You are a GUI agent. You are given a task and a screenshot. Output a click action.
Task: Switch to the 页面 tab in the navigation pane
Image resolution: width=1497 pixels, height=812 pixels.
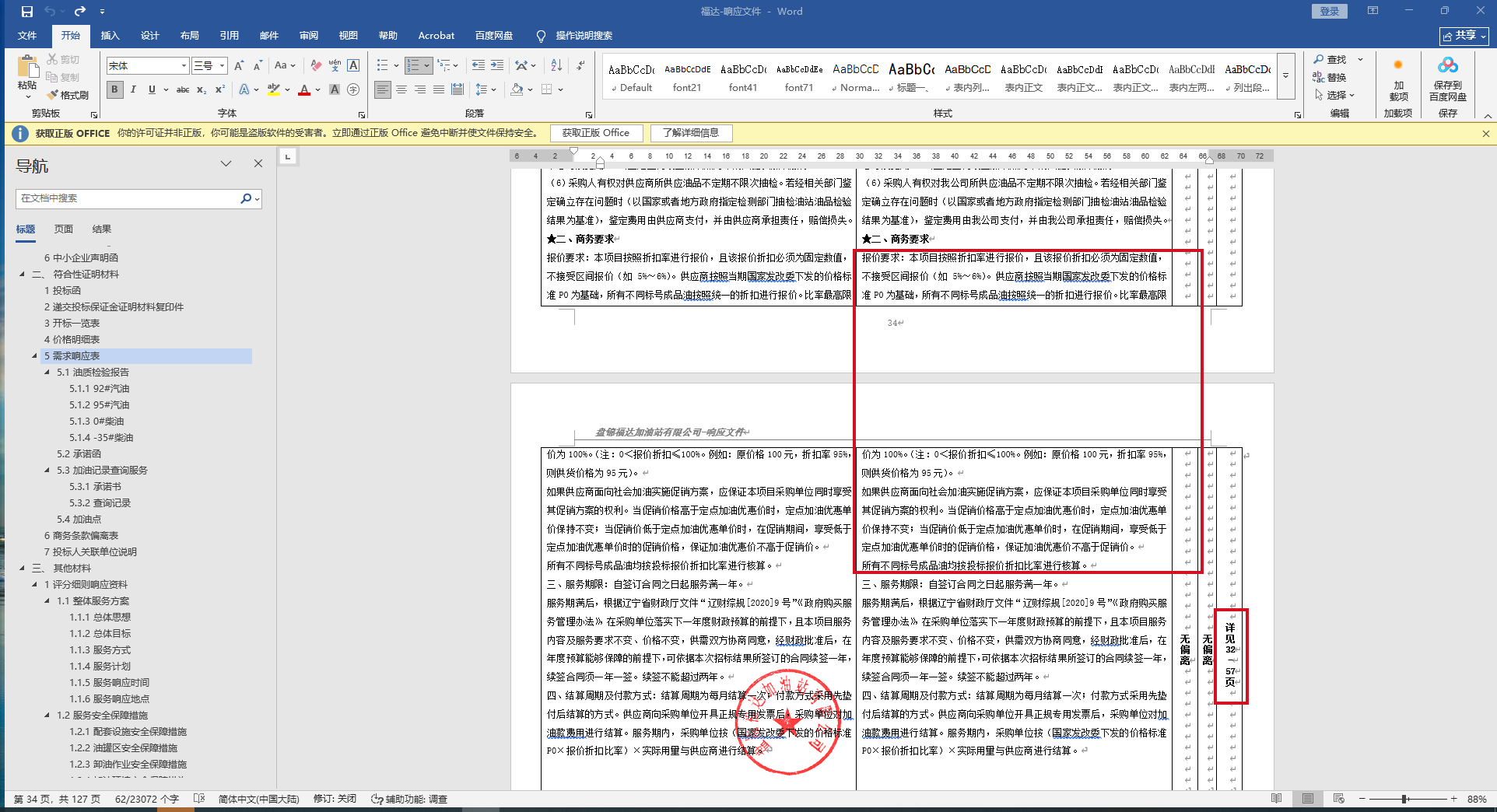point(63,229)
